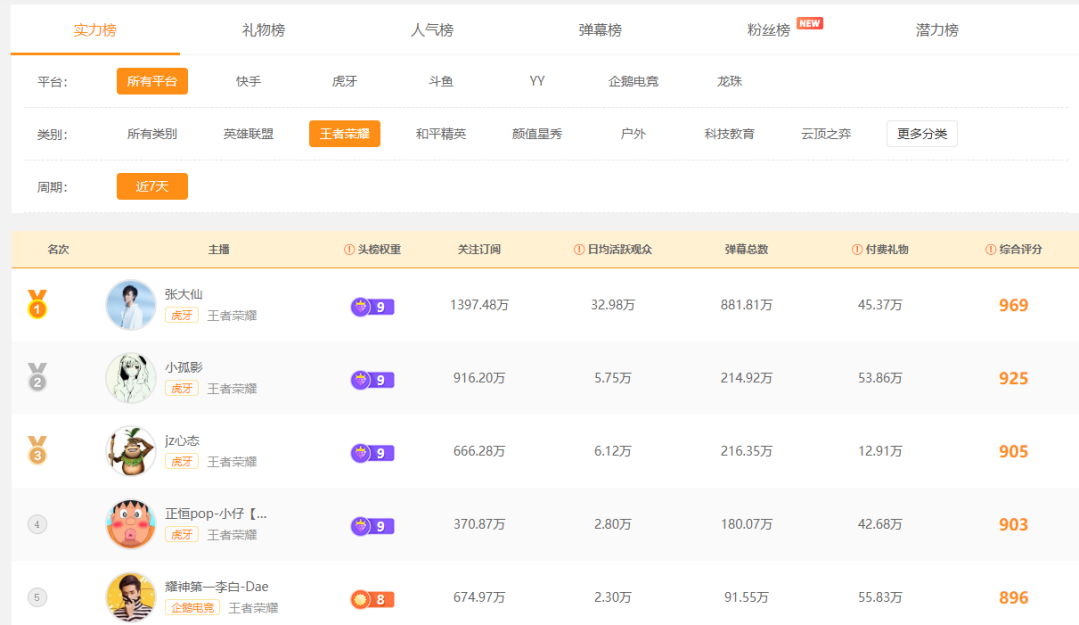Image resolution: width=1079 pixels, height=625 pixels.
Task: Choose category 云顶之弈
Action: click(x=826, y=134)
